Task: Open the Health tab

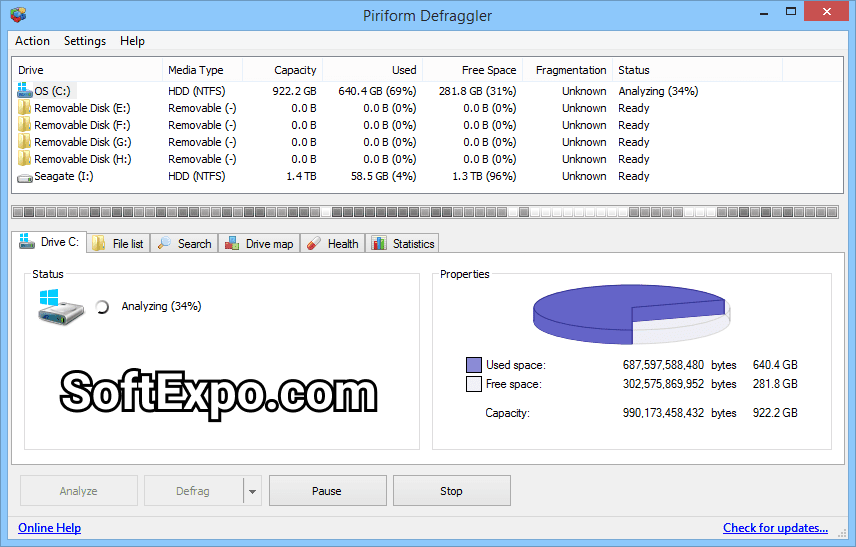Action: click(332, 243)
